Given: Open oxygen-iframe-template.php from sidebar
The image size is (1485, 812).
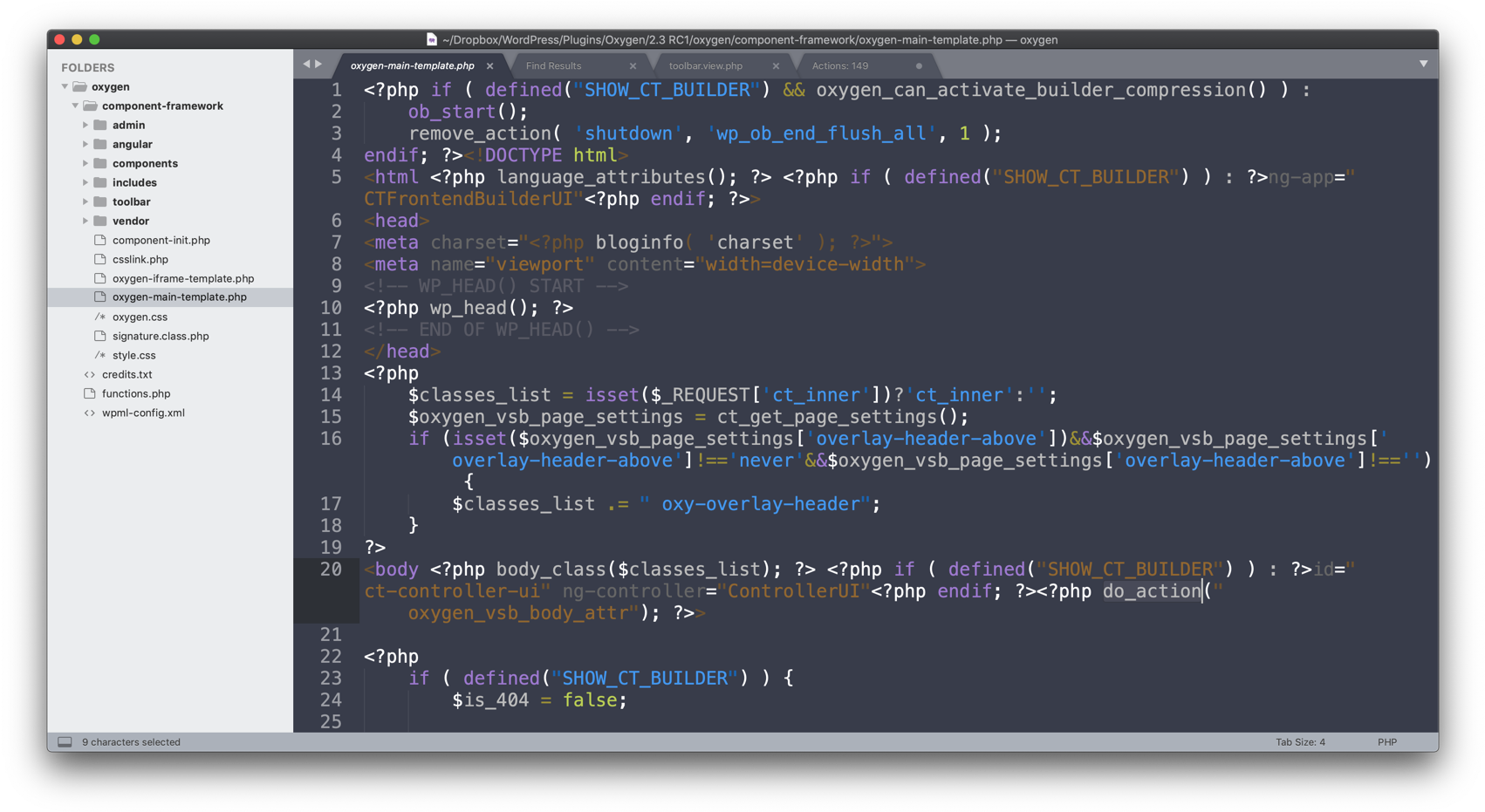Looking at the screenshot, I should [x=183, y=279].
